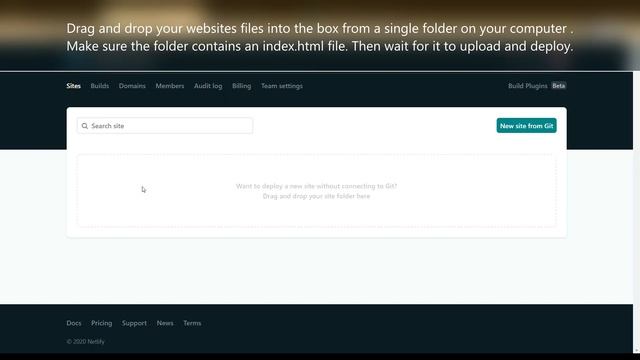Open the Domains tab
The width and height of the screenshot is (640, 360).
coord(132,86)
